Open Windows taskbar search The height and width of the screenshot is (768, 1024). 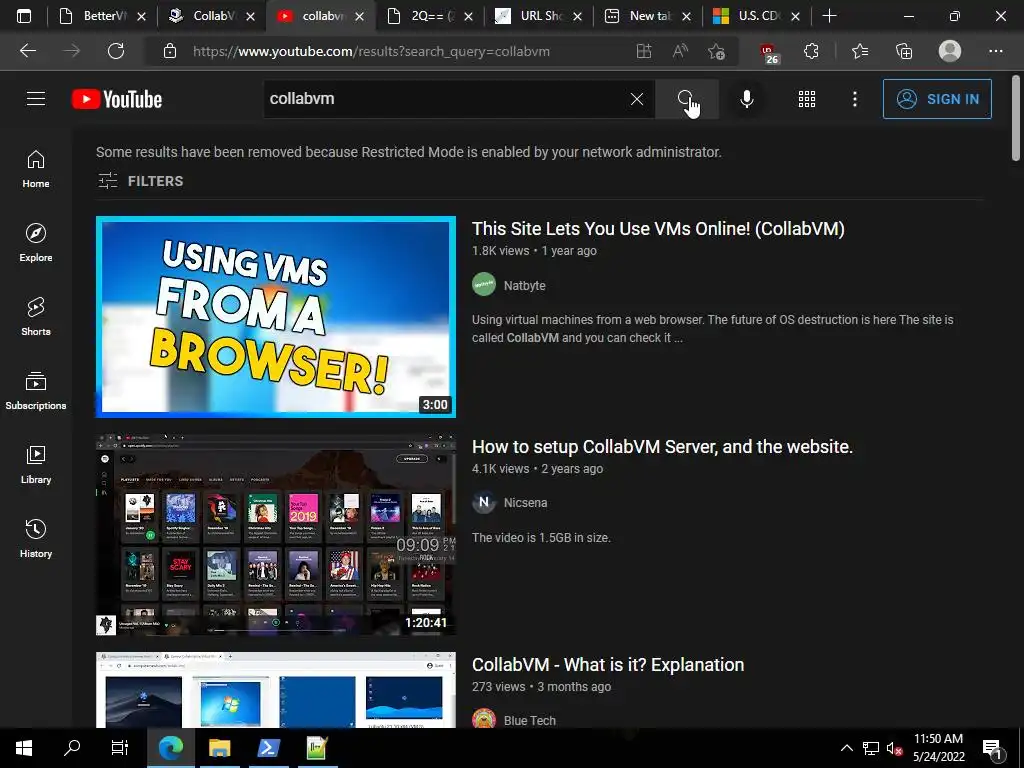pos(72,748)
